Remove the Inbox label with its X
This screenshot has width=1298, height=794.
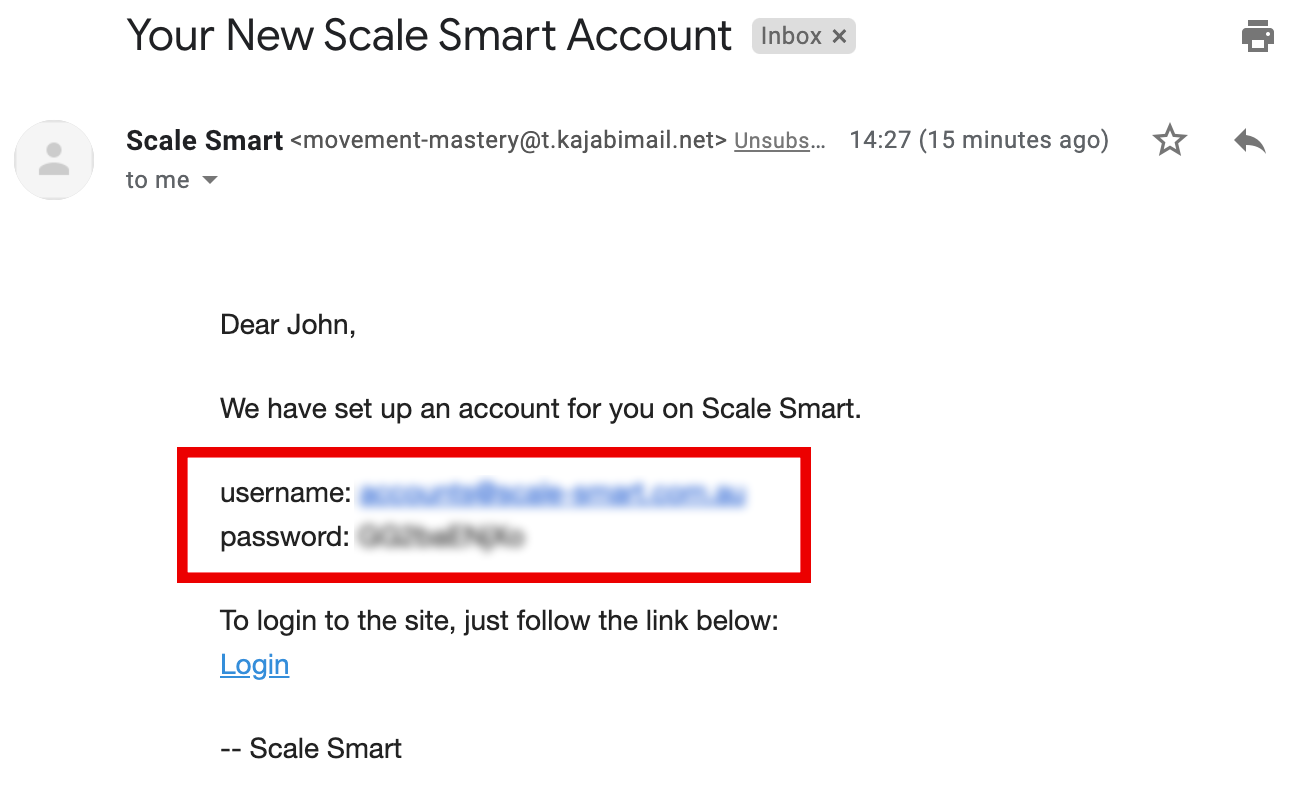point(840,37)
